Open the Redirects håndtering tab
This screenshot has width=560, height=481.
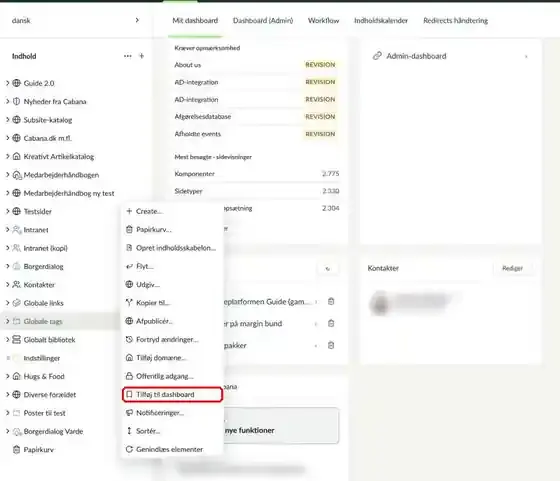click(455, 21)
